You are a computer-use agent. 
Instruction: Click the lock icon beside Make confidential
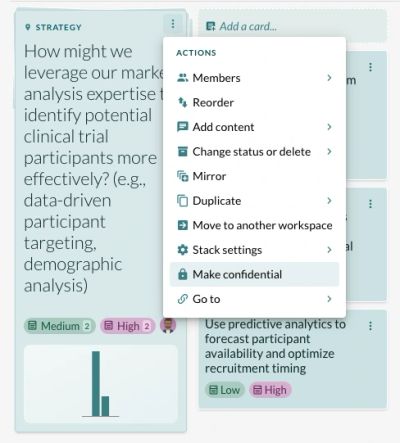[x=182, y=274]
